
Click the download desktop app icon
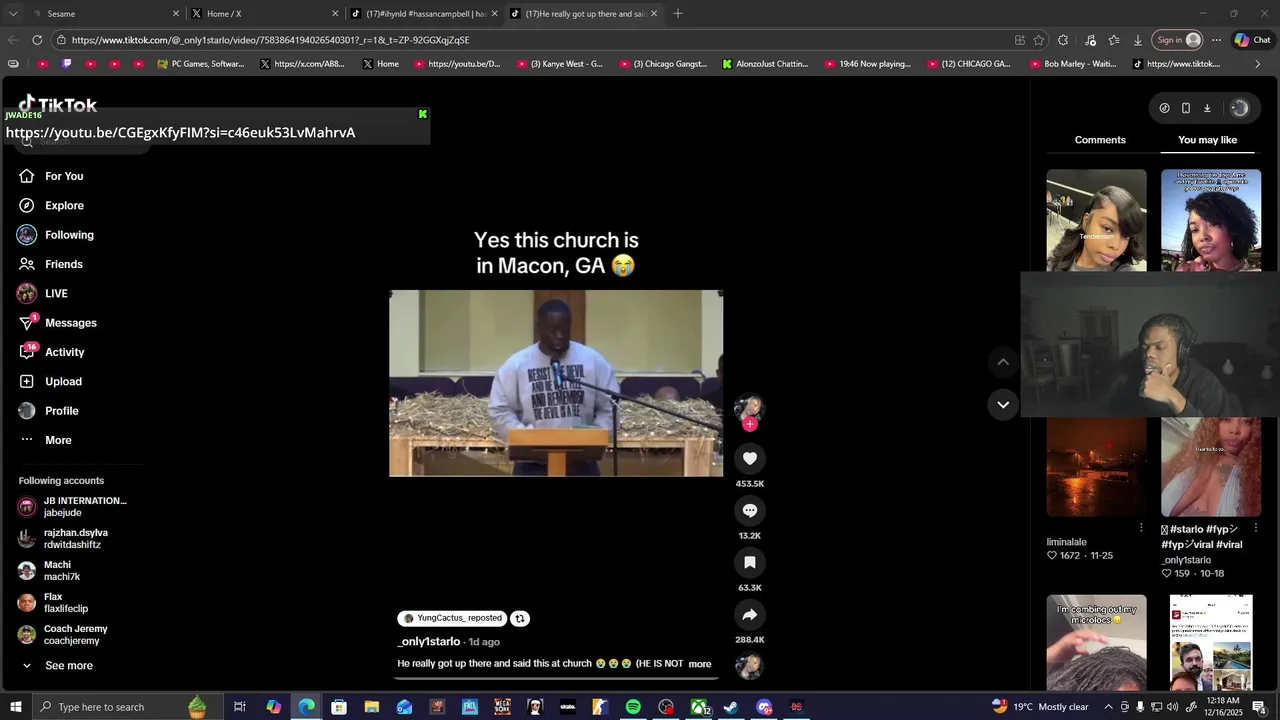point(1207,108)
